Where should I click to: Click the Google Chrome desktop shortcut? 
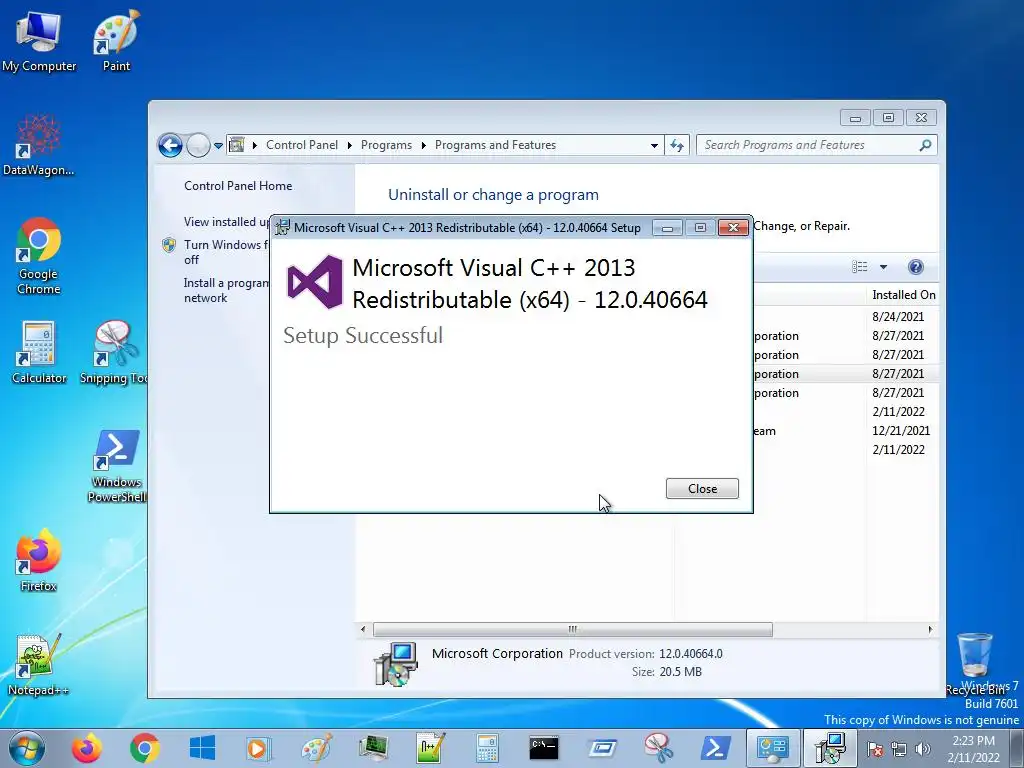click(39, 256)
